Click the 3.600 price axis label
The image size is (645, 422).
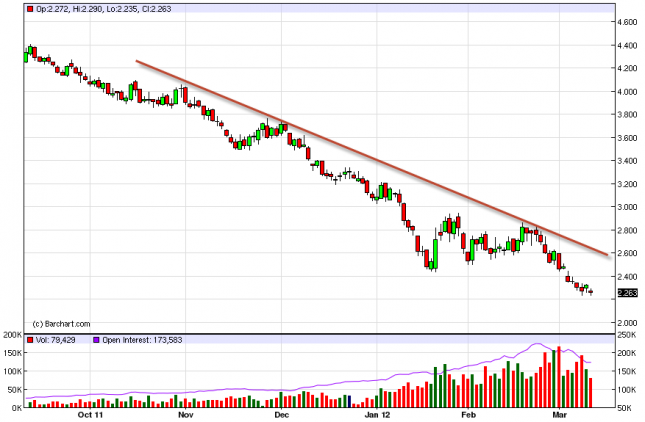[x=628, y=138]
